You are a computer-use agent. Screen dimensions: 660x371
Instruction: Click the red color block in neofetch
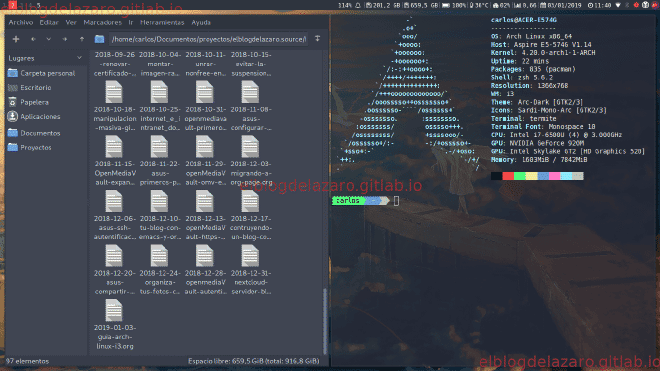click(508, 176)
